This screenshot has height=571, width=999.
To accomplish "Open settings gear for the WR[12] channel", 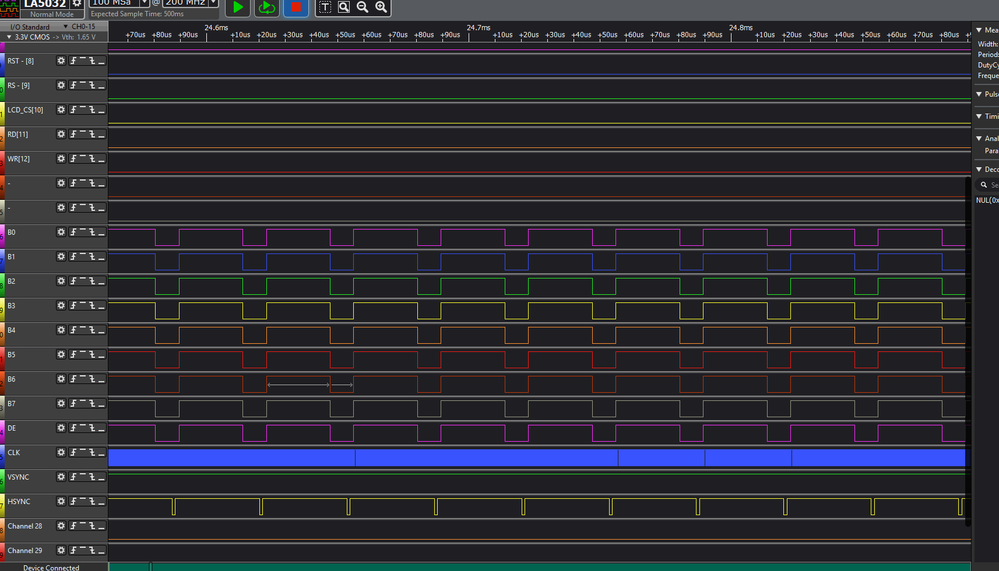I will pos(61,158).
